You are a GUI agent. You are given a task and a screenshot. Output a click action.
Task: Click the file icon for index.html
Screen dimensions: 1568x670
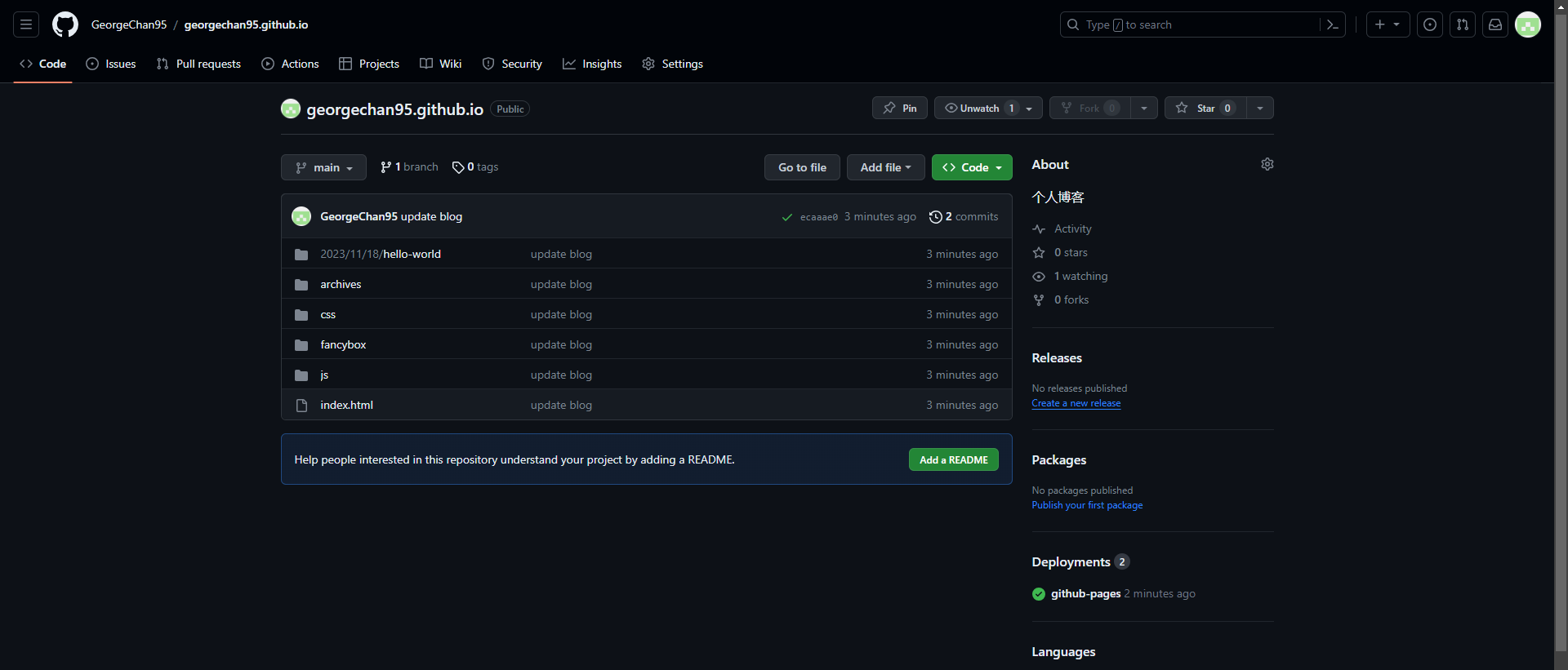(x=301, y=406)
